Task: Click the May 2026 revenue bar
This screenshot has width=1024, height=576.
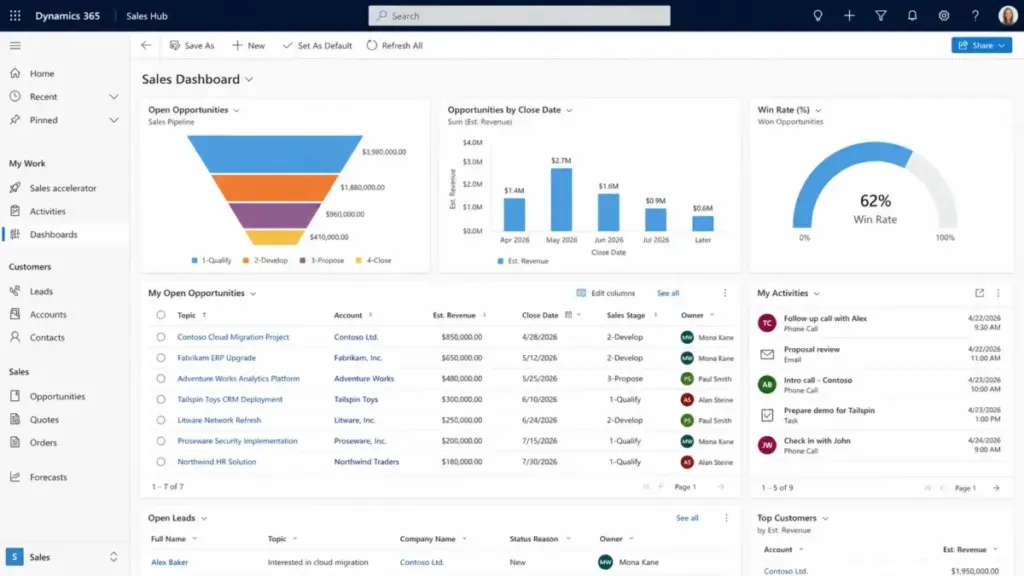Action: pyautogui.click(x=562, y=200)
